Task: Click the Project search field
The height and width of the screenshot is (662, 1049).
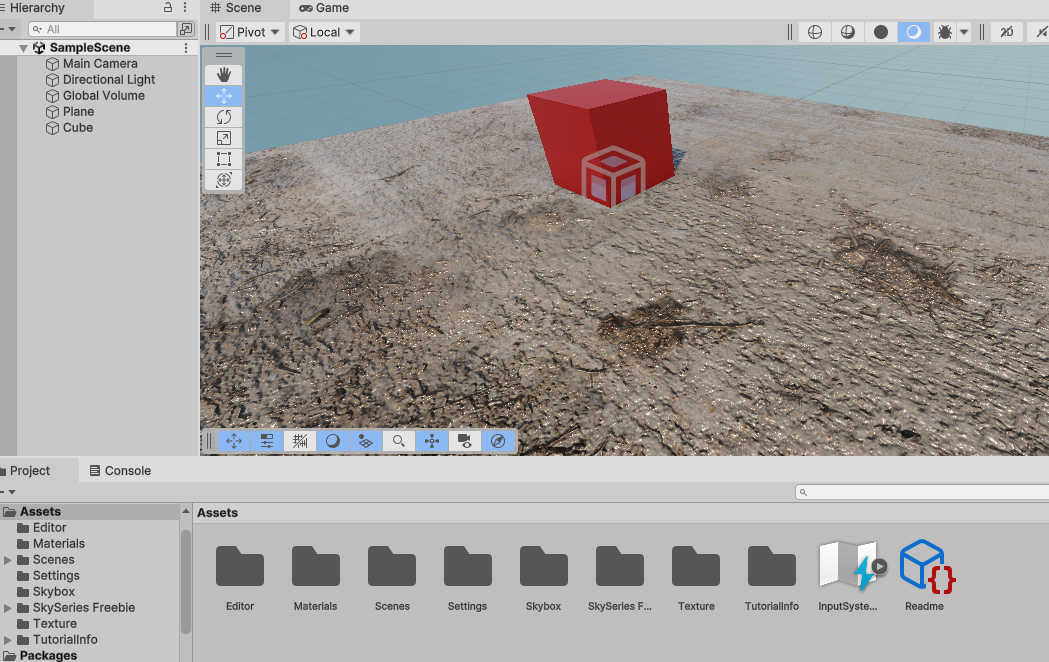Action: coord(922,492)
